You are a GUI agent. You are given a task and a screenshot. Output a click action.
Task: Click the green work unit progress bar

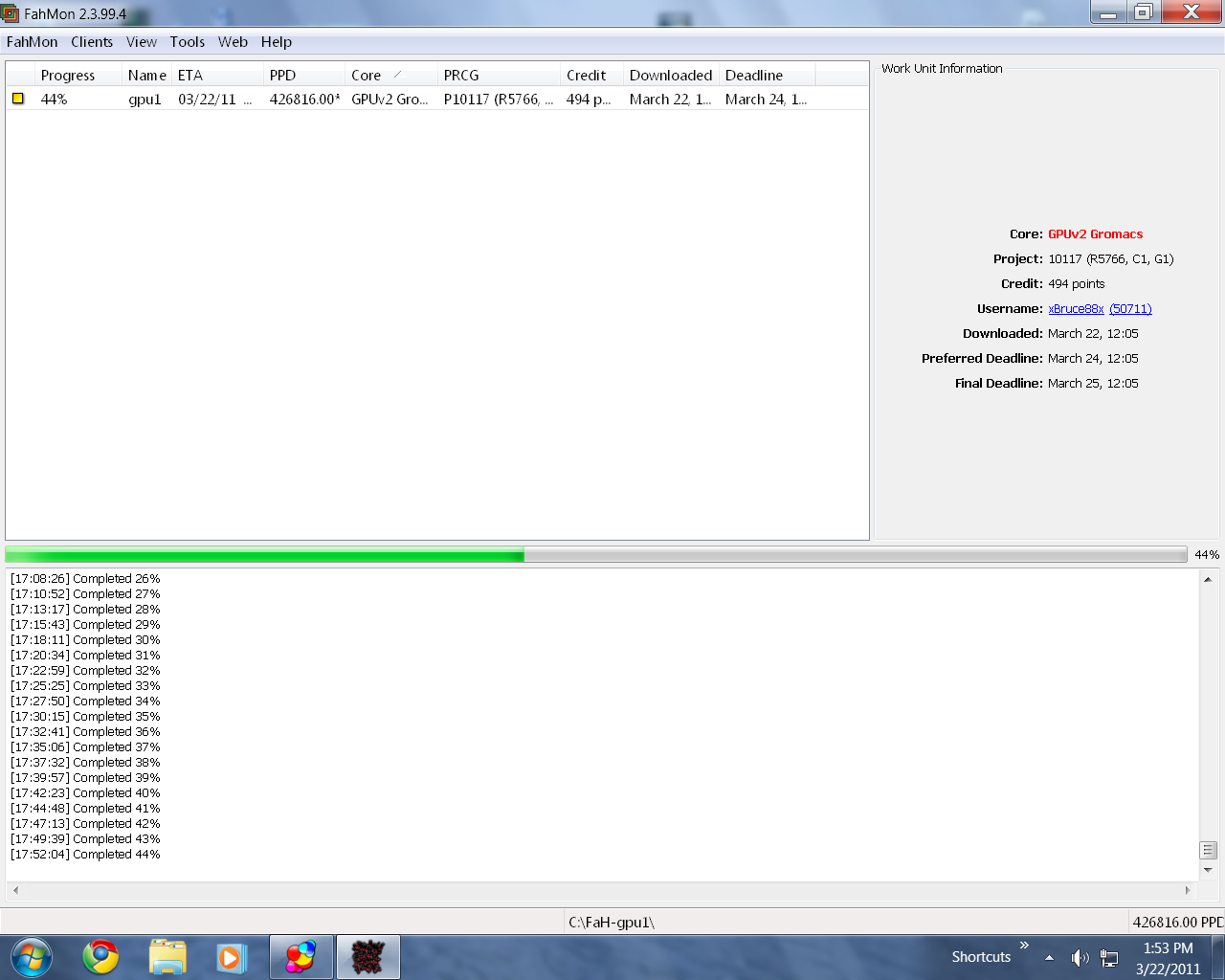[595, 555]
